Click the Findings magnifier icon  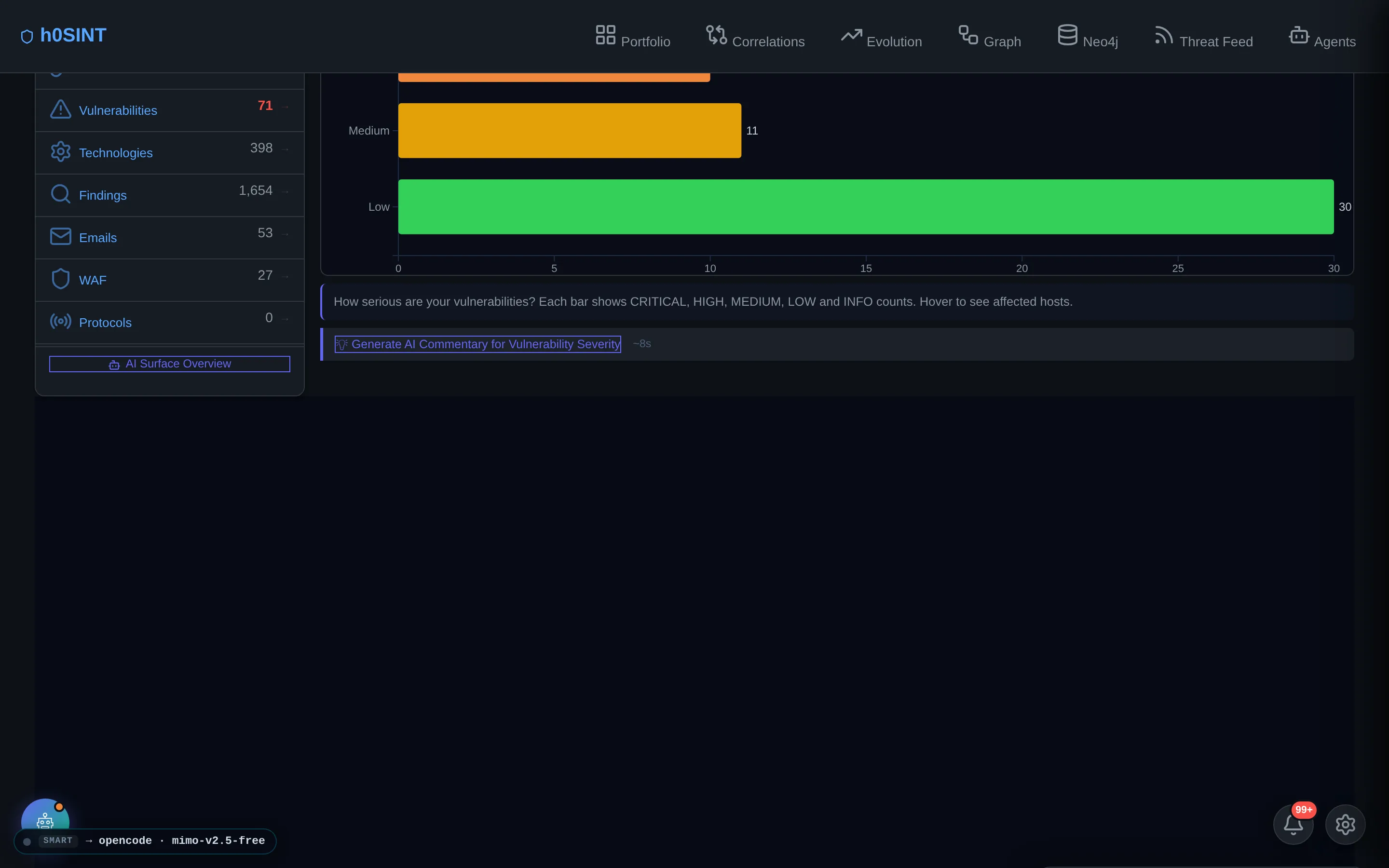pyautogui.click(x=61, y=194)
